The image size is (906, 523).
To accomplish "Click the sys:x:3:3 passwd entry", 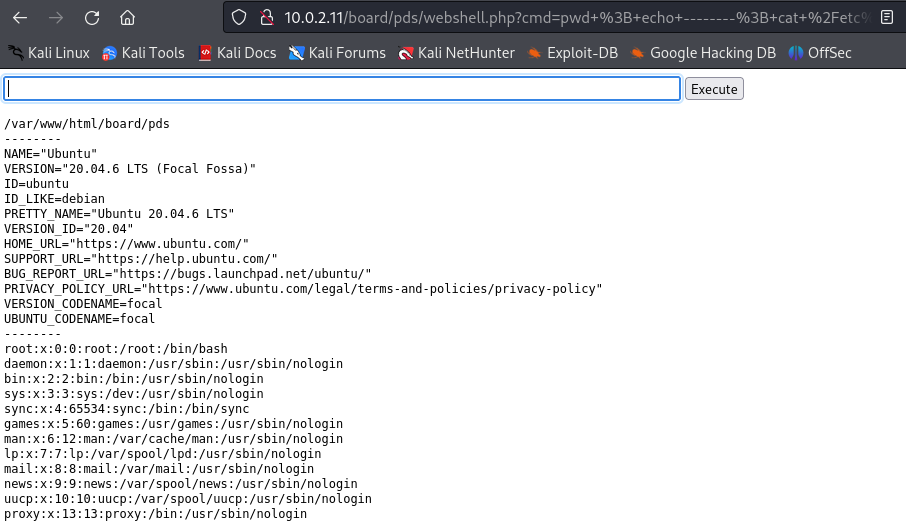I will pos(134,394).
